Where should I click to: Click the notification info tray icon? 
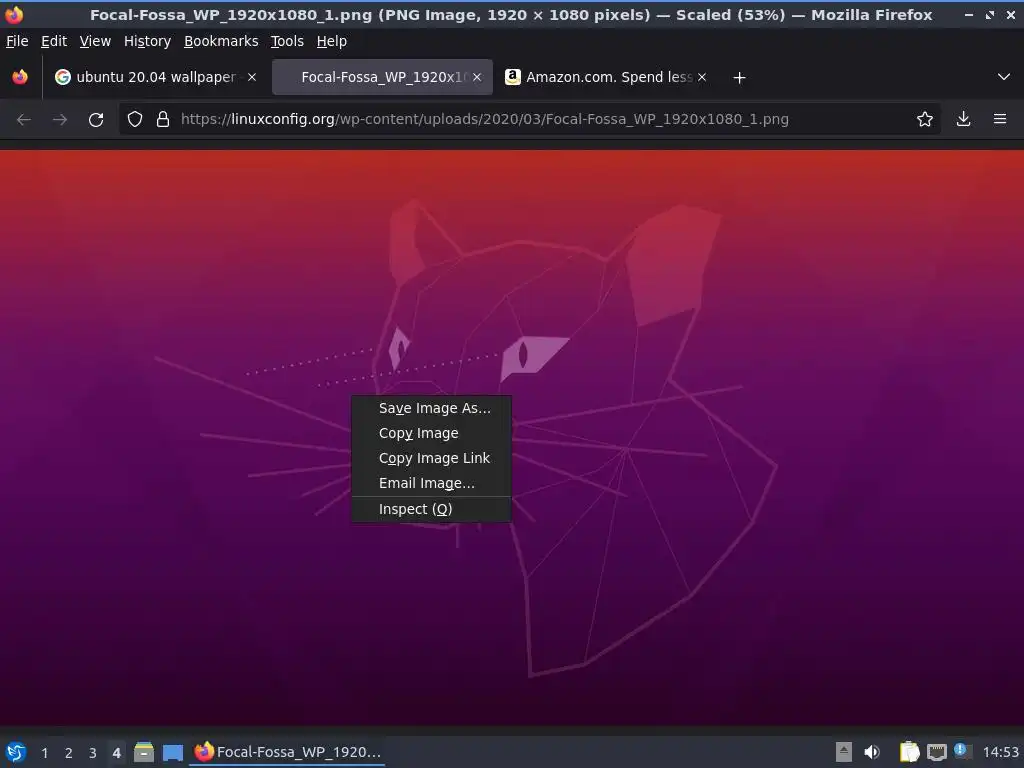point(961,750)
